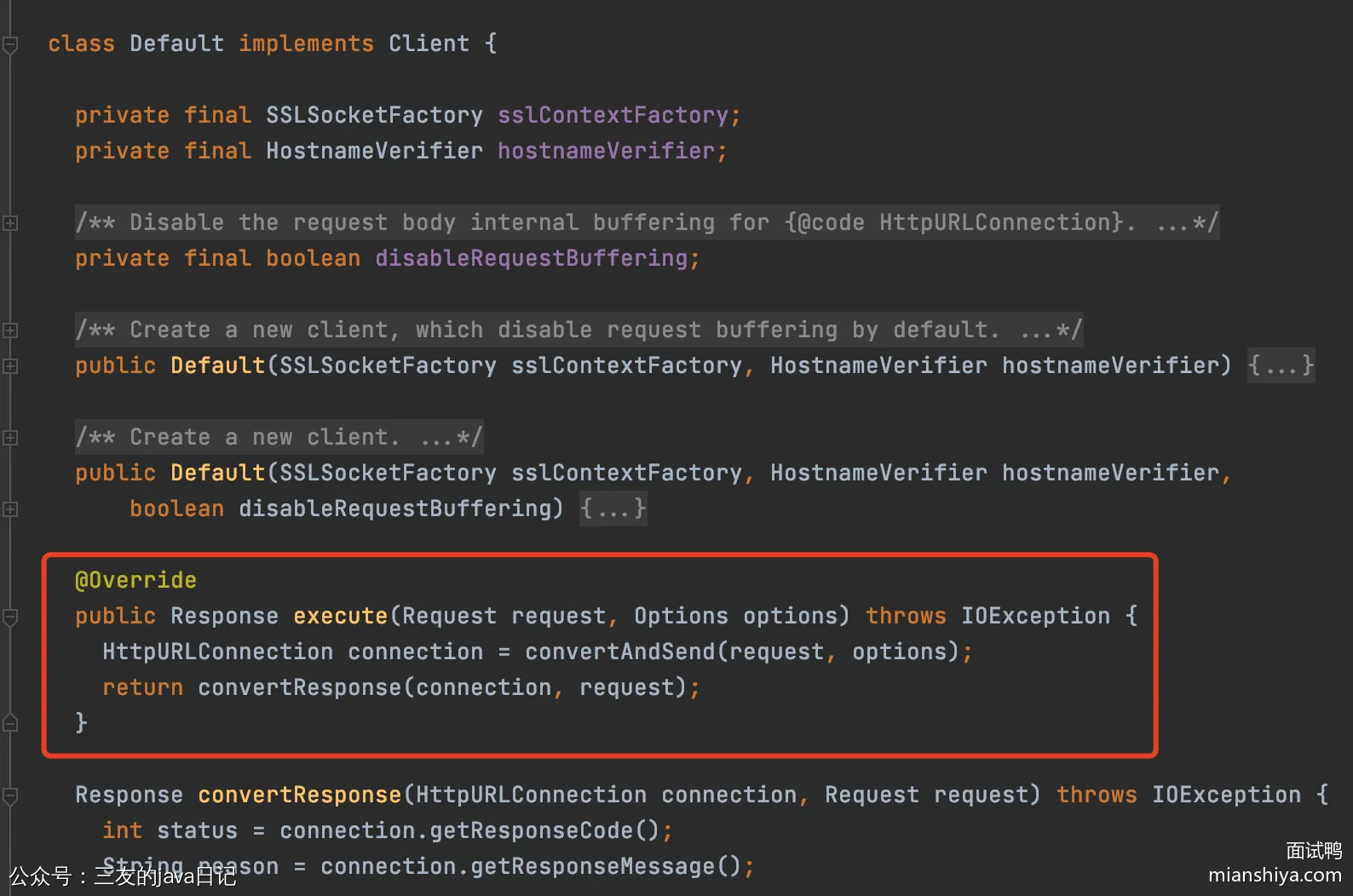Click the Client interface name in class declaration

click(x=429, y=44)
